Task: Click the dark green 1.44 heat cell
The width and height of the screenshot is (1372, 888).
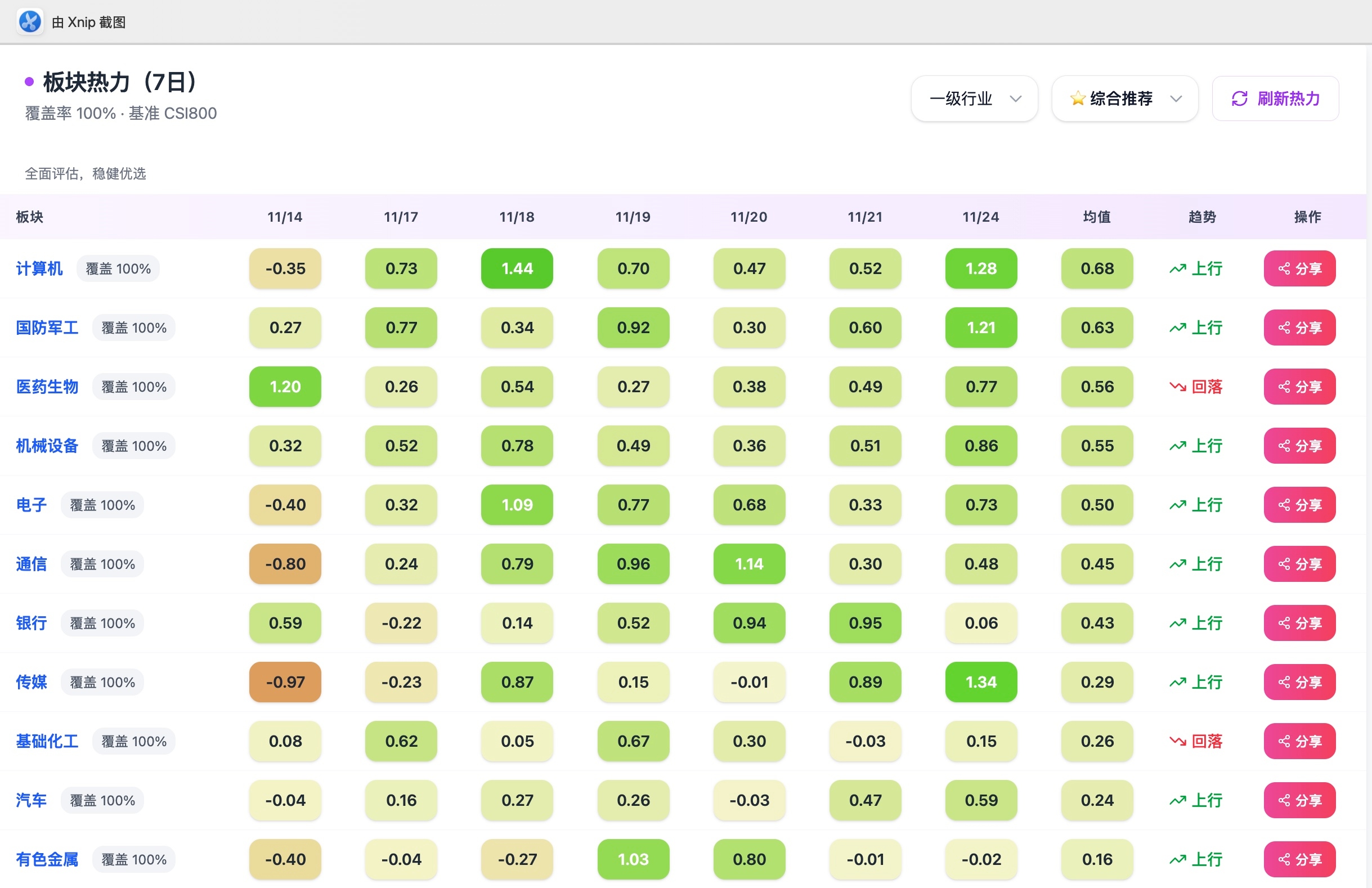Action: click(x=517, y=268)
